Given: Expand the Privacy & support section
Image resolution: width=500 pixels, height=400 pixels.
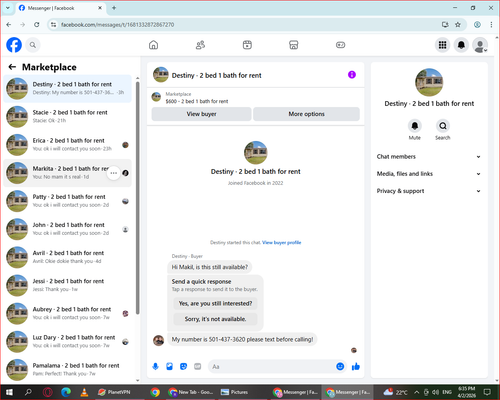Looking at the screenshot, I should 429,191.
